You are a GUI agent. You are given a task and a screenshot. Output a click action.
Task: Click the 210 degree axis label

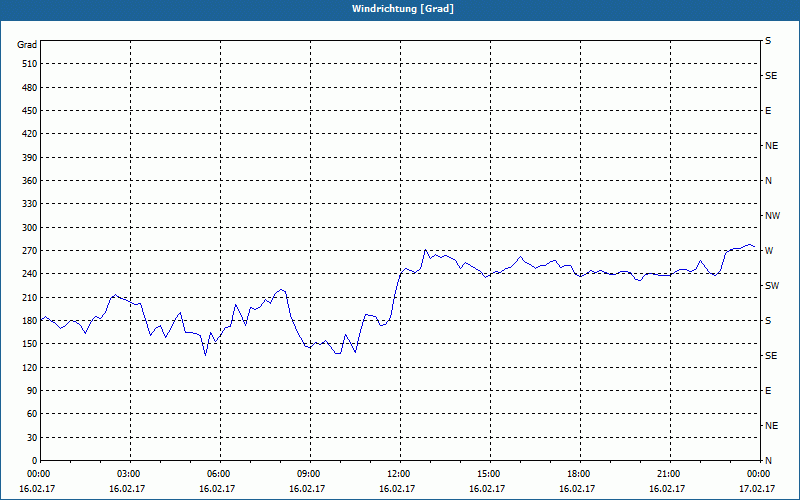pyautogui.click(x=30, y=297)
